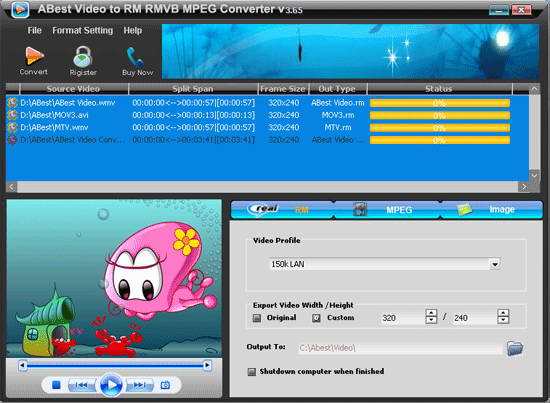Switch to the MPEG tab
Viewport: 550px width, 403px height.
[387, 210]
